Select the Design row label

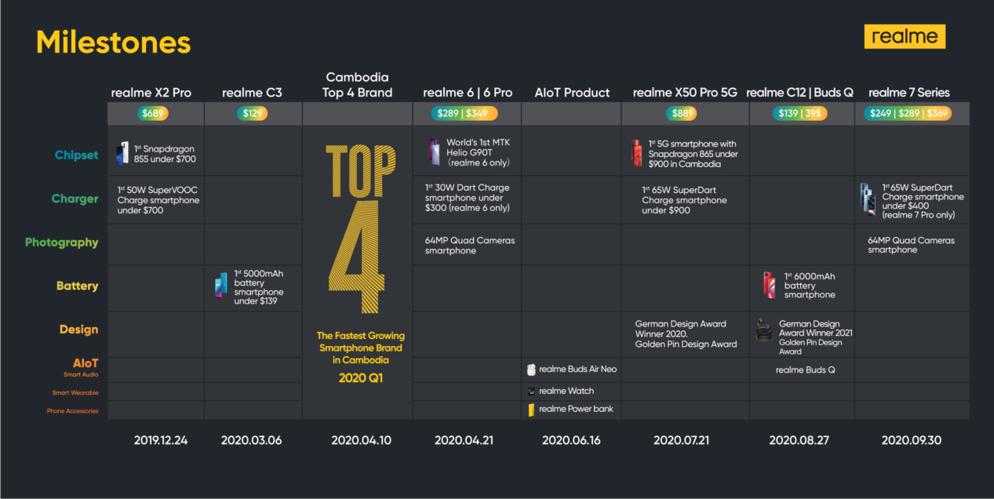click(79, 330)
